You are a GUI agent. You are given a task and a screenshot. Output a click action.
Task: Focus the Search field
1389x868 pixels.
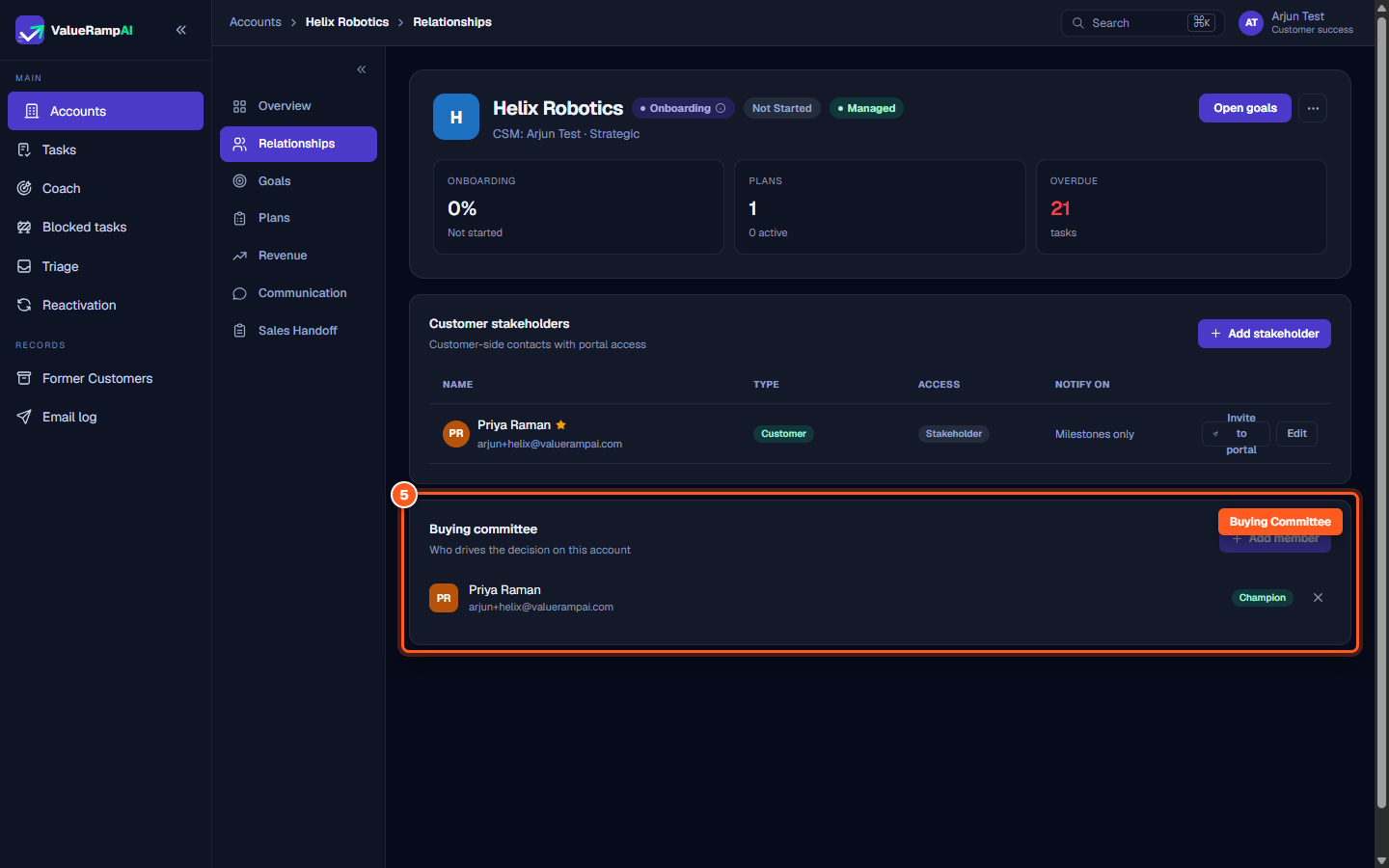pos(1143,23)
